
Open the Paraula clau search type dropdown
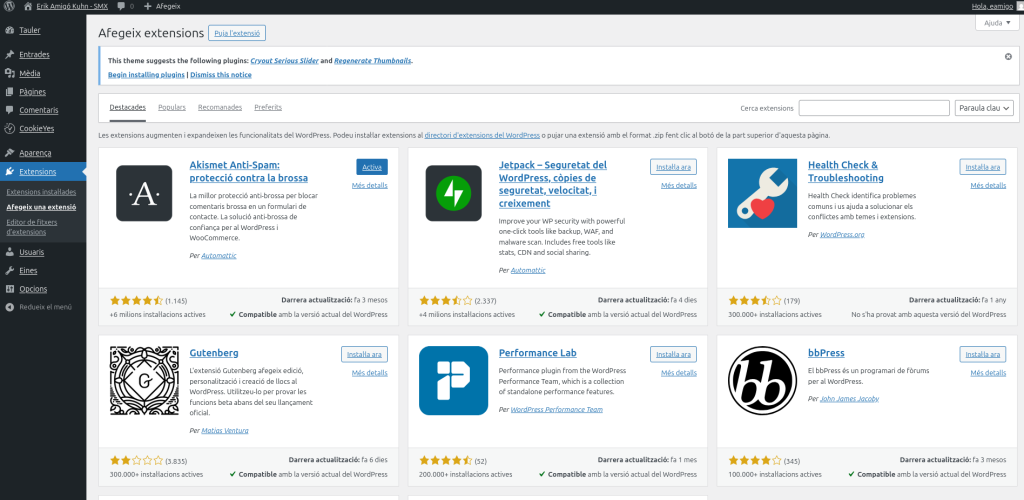(x=985, y=108)
